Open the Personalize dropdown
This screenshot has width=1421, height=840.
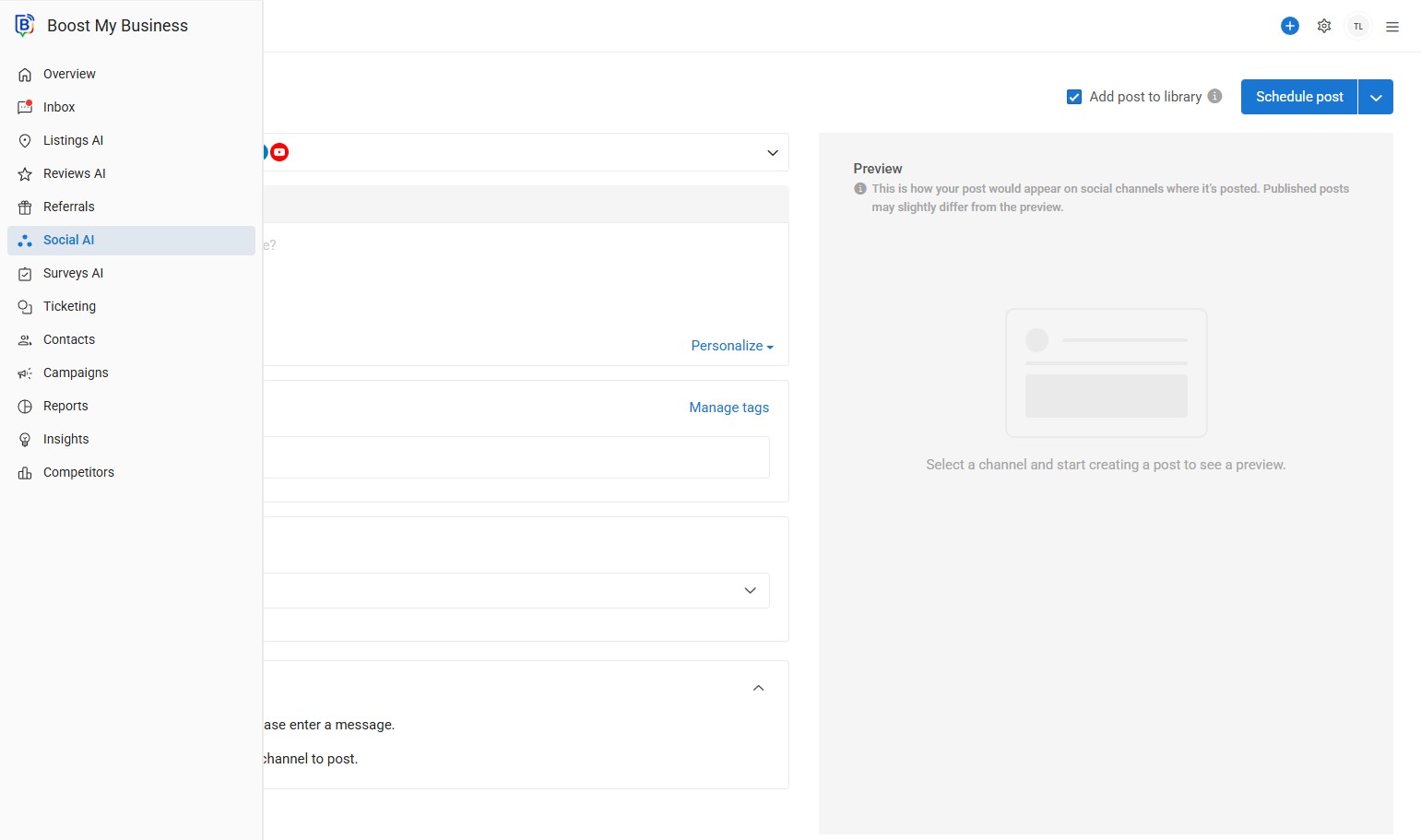coord(732,346)
